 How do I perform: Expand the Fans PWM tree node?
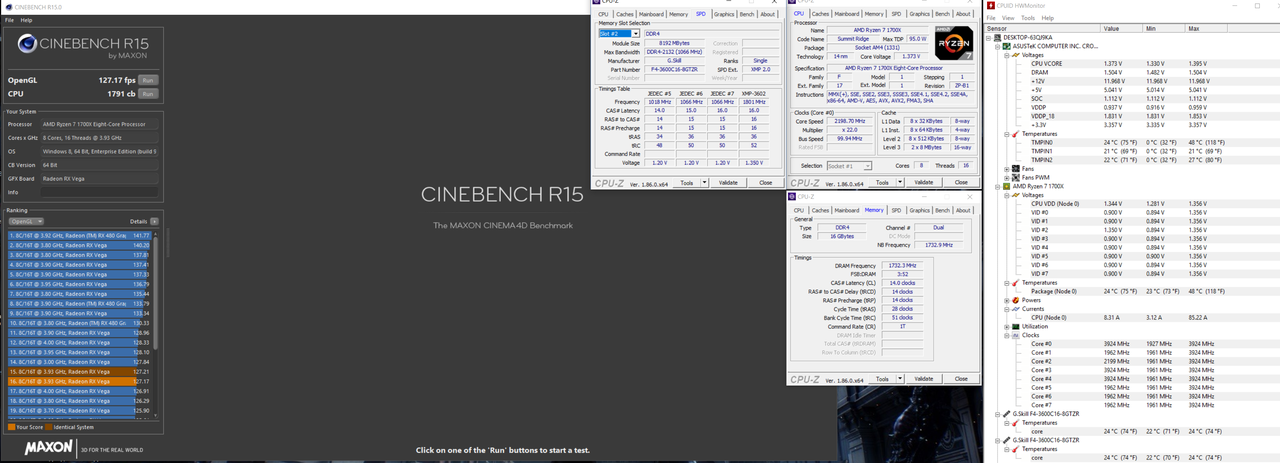pyautogui.click(x=1006, y=177)
